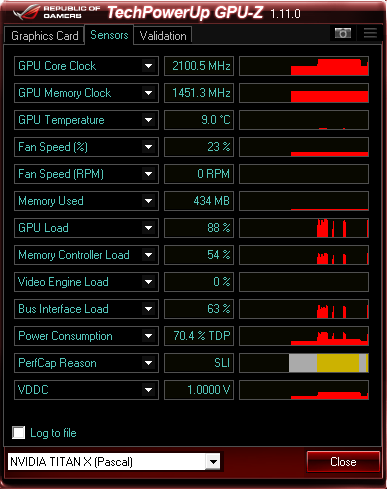Click the 434 MB memory used value
Image resolution: width=387 pixels, height=489 pixels.
199,201
